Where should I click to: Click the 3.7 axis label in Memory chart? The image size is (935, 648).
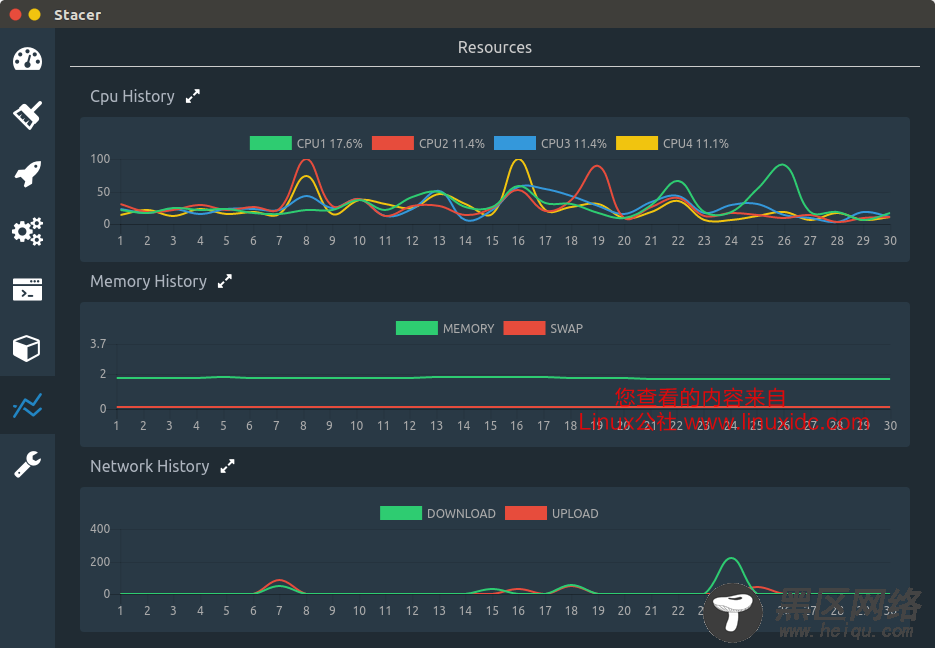98,344
